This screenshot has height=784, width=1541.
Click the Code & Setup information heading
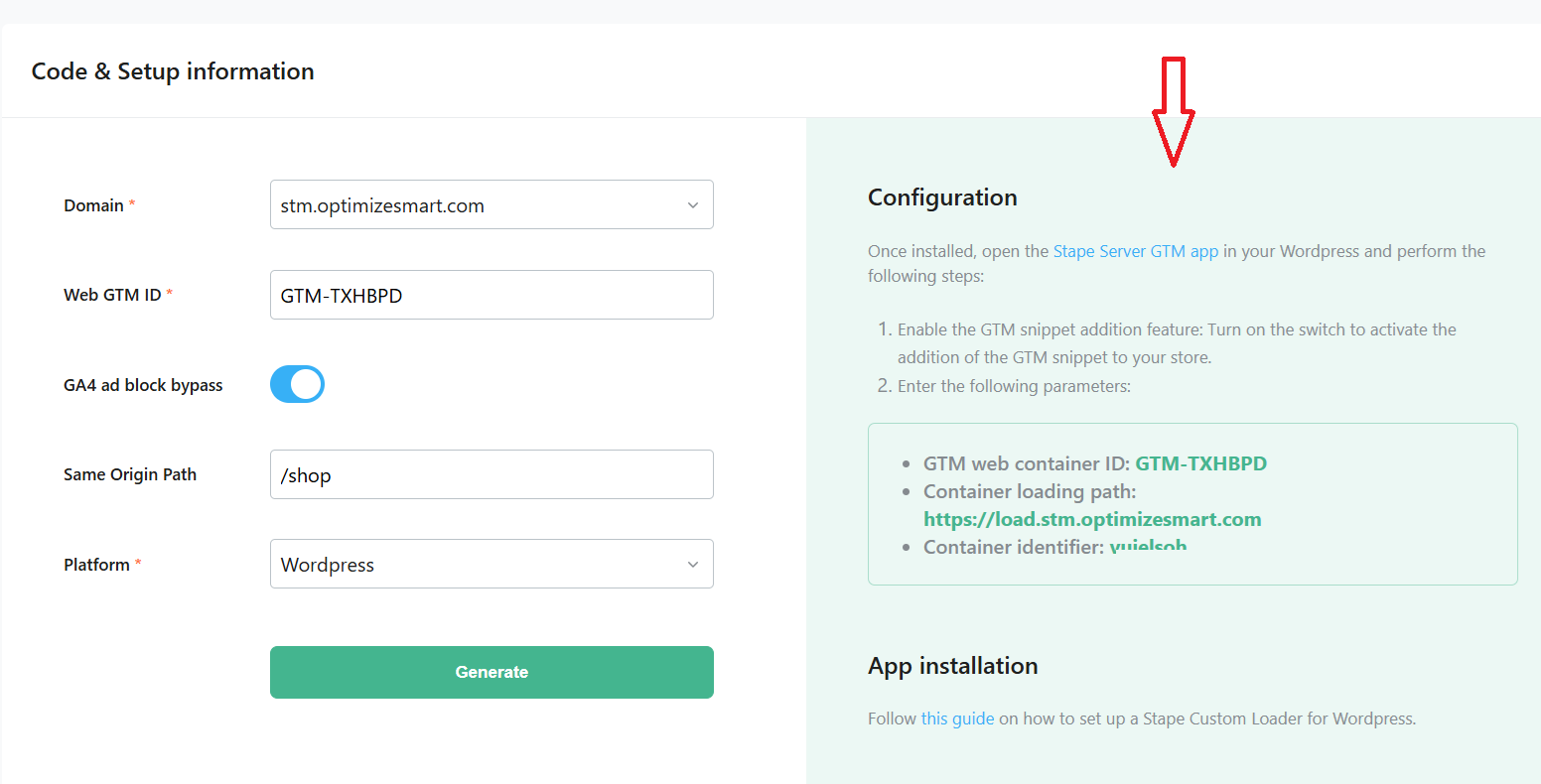(173, 71)
